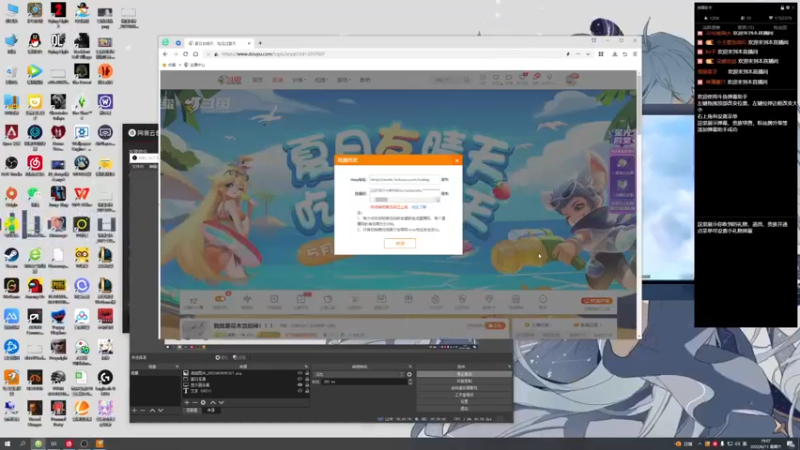
Task: Select the Douyu 直播 navigation item
Action: pos(278,80)
